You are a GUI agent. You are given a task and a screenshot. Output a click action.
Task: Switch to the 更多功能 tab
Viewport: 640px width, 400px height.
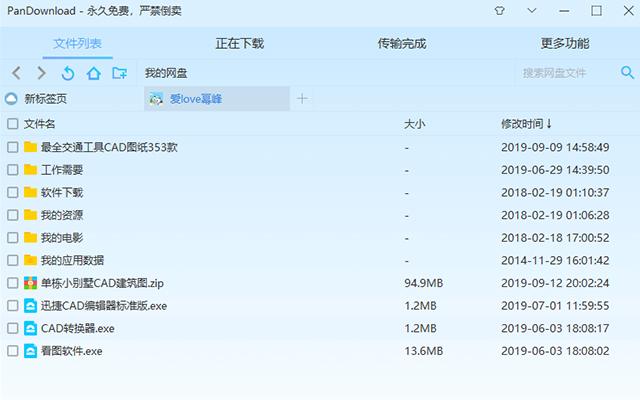[565, 43]
